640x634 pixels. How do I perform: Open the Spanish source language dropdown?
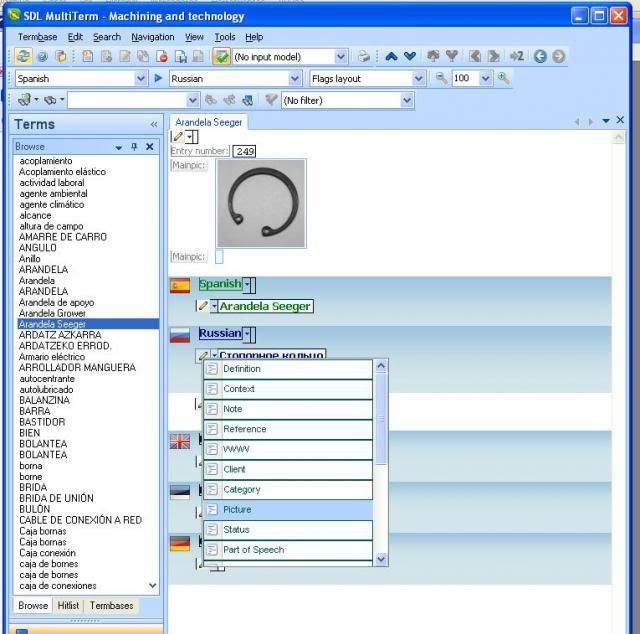click(x=141, y=78)
